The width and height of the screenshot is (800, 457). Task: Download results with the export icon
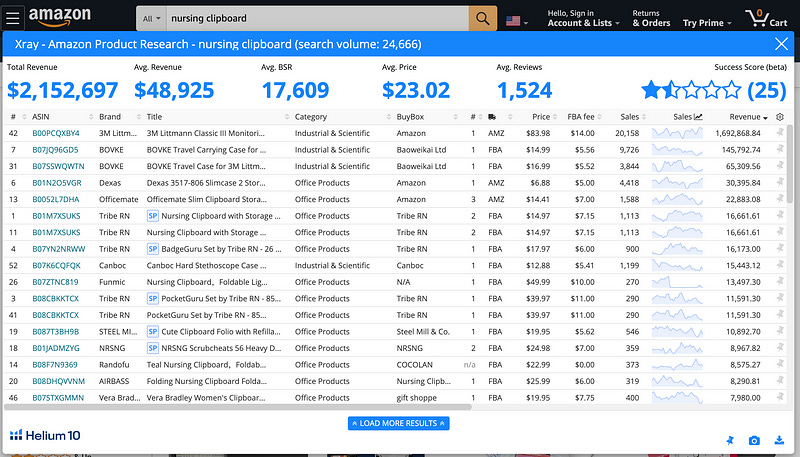(x=779, y=440)
